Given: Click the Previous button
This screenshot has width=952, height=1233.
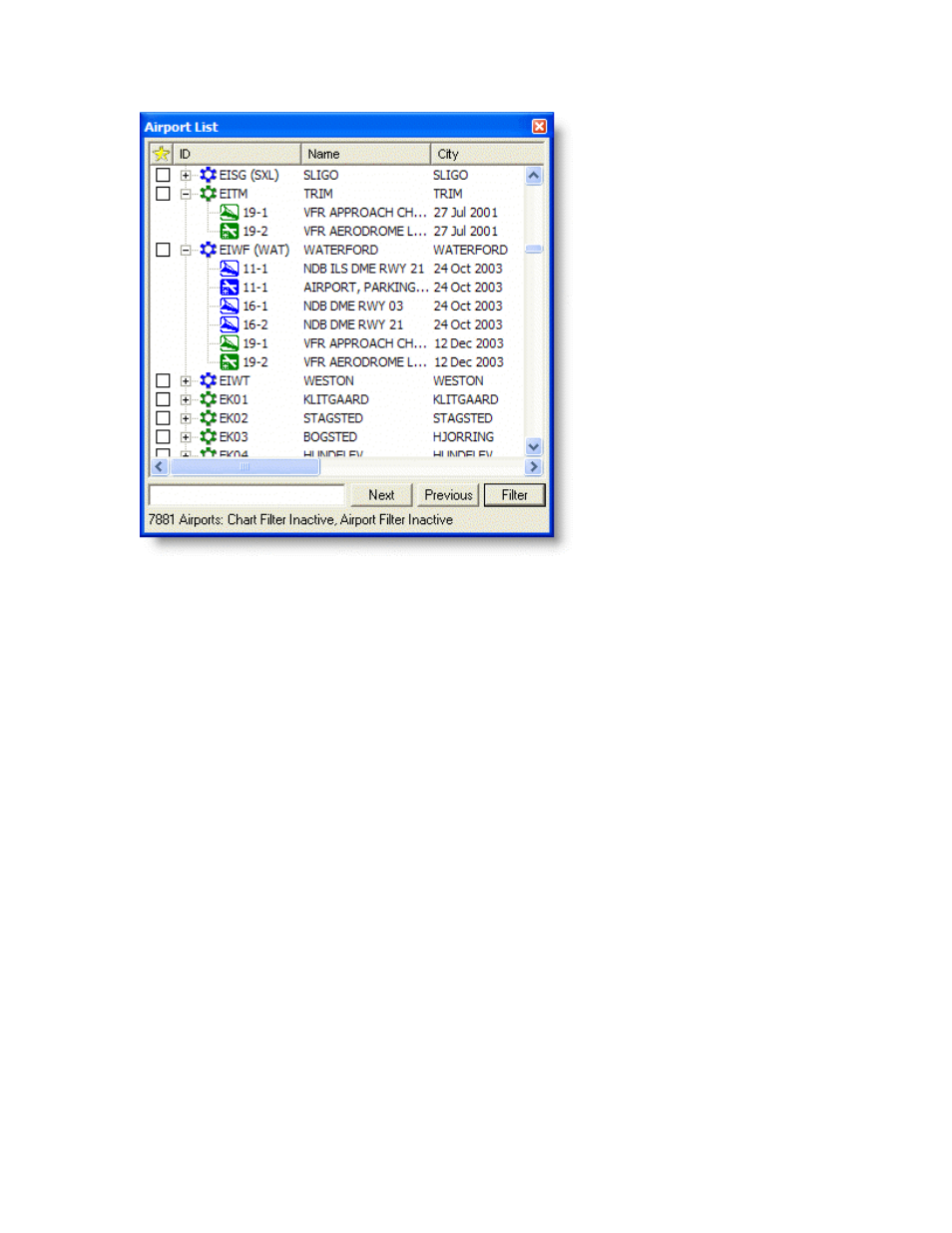Looking at the screenshot, I should click(x=448, y=495).
